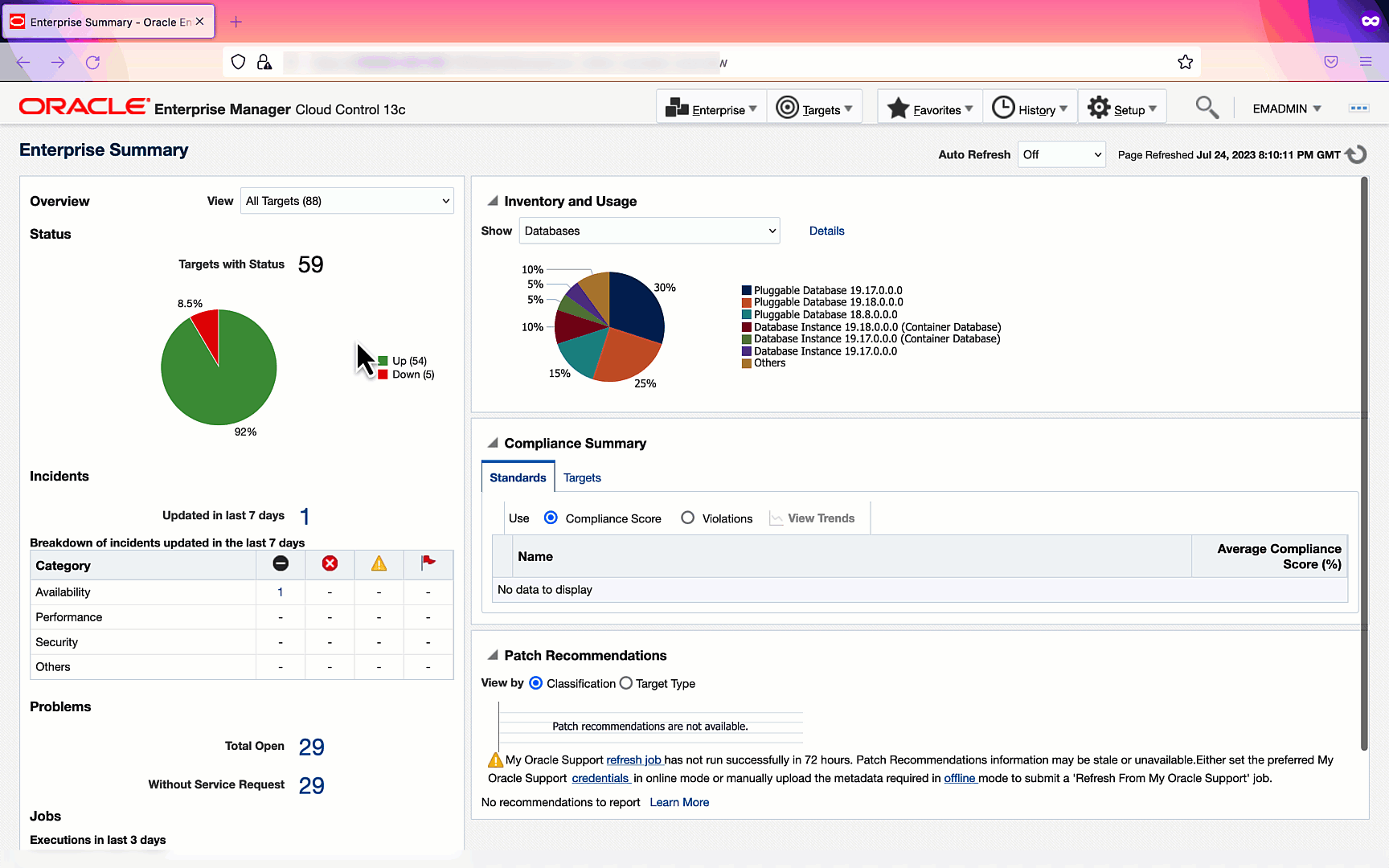Open the All Targets view dropdown
1389x868 pixels.
(x=347, y=201)
